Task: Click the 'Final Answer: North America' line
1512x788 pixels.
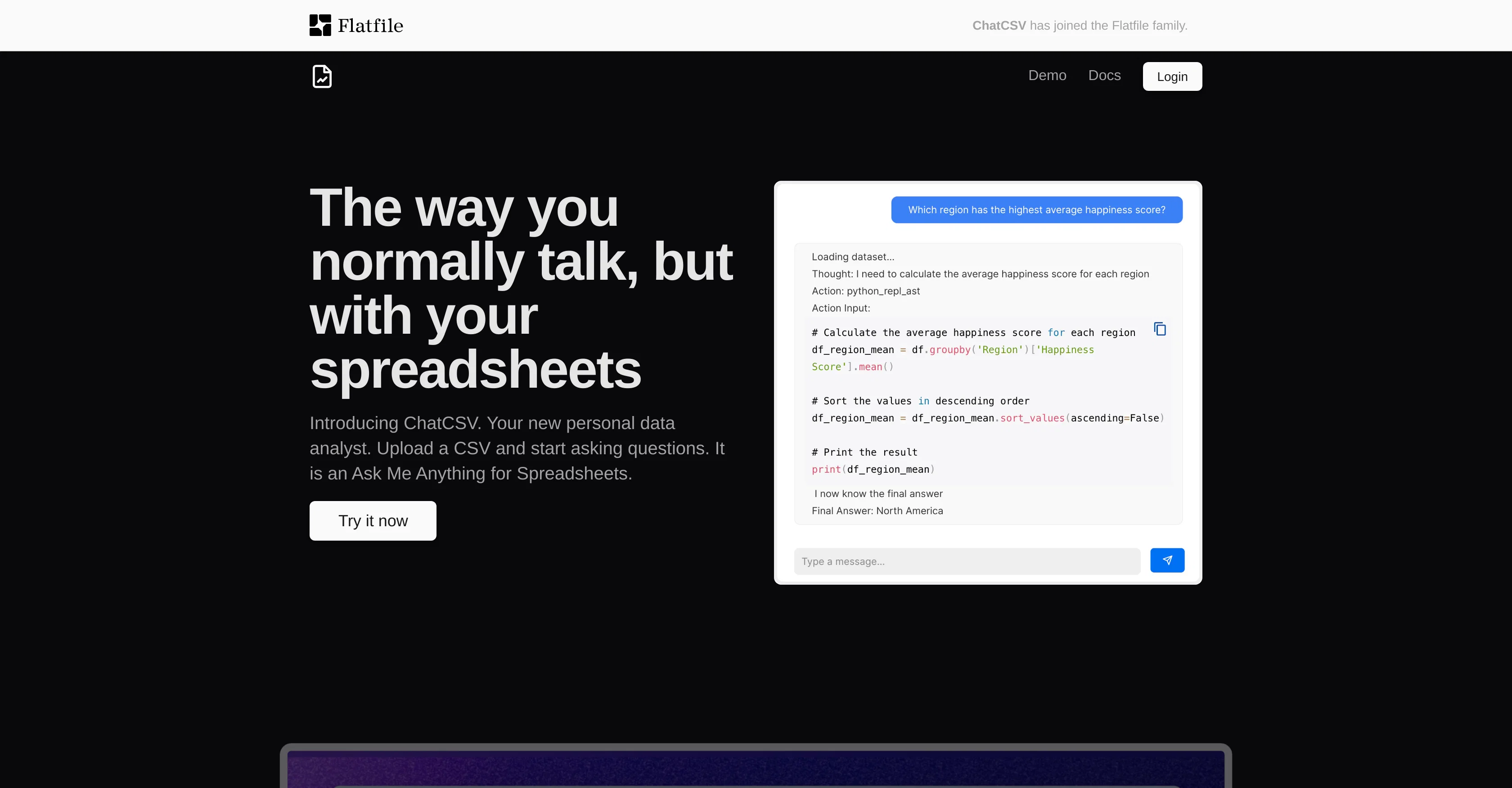Action: coord(877,511)
